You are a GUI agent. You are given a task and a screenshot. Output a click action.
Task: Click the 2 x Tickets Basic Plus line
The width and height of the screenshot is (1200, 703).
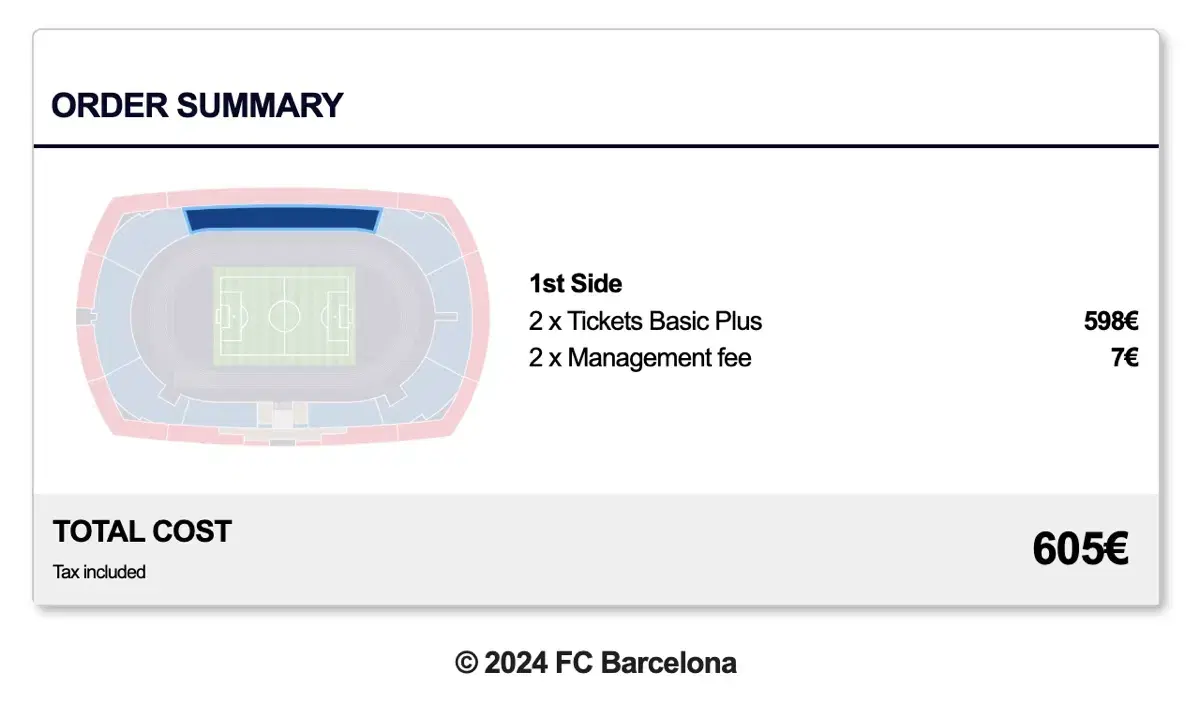point(645,321)
